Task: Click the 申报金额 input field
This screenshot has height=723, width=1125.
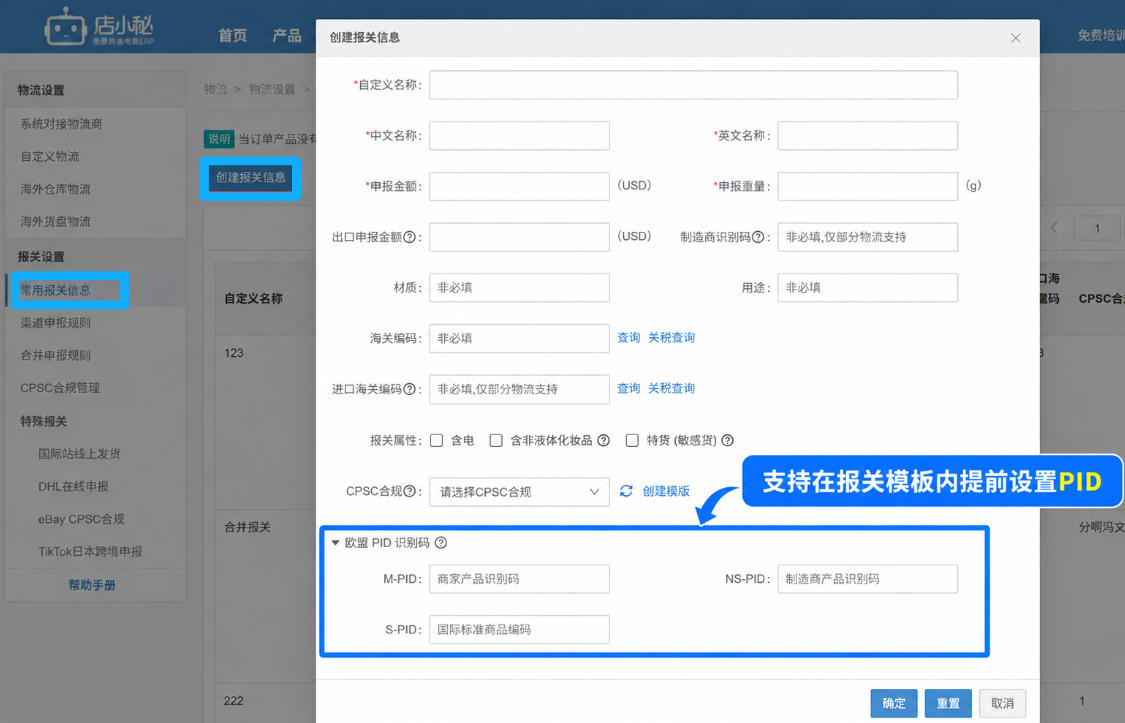Action: [x=519, y=186]
